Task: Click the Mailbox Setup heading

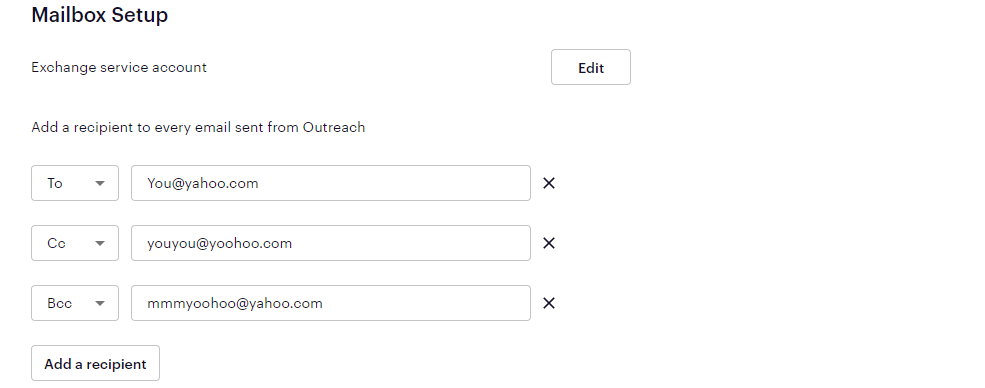Action: (x=100, y=14)
